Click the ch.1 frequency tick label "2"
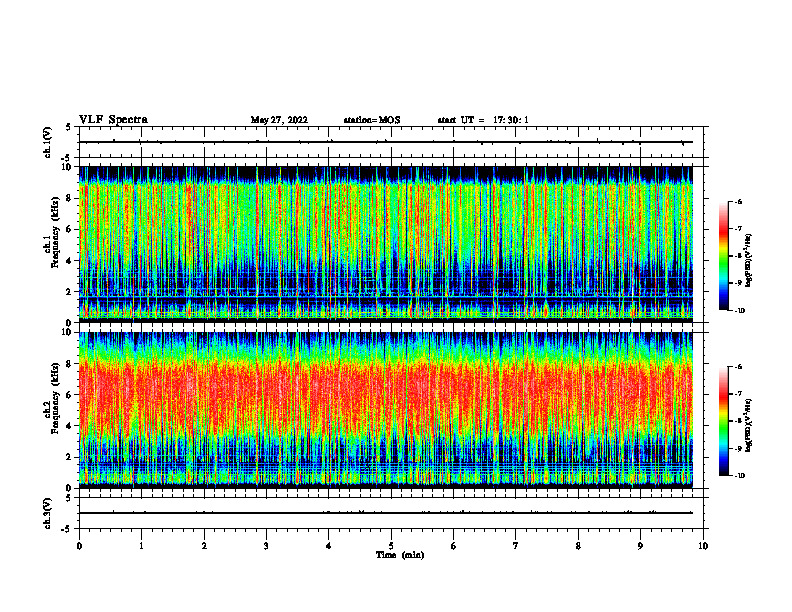 click(70, 292)
